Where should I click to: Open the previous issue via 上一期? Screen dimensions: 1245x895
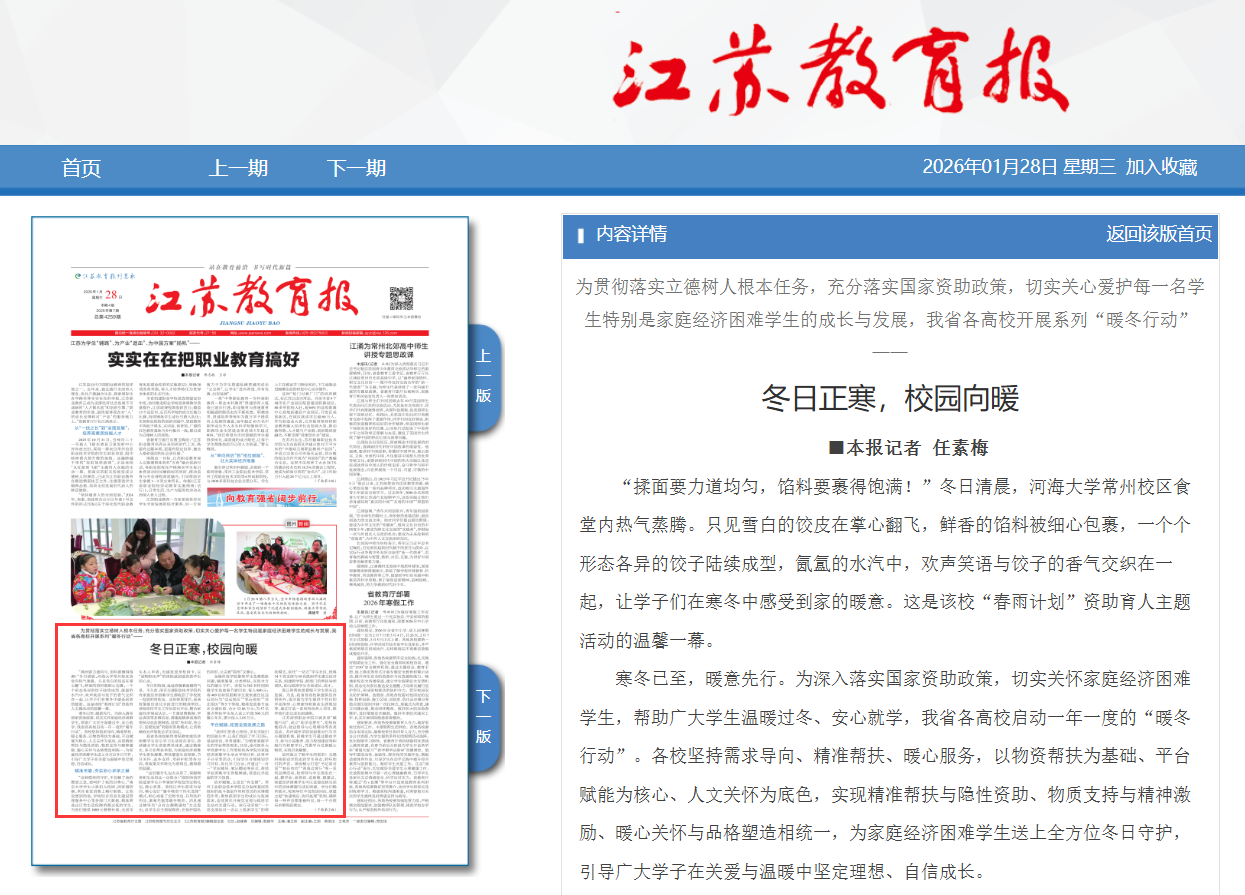[x=238, y=168]
